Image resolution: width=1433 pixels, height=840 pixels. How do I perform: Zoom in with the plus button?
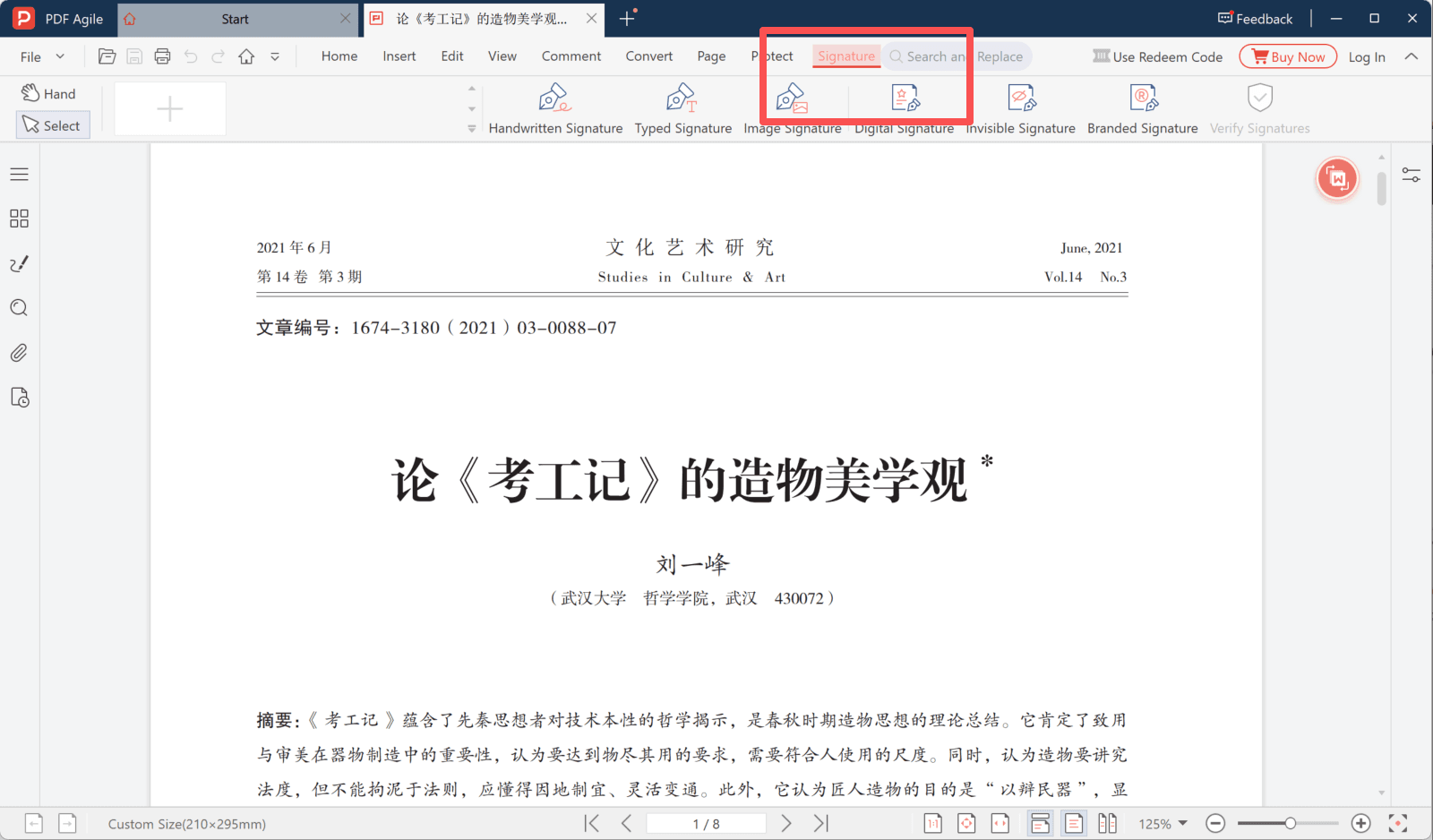tap(1360, 823)
